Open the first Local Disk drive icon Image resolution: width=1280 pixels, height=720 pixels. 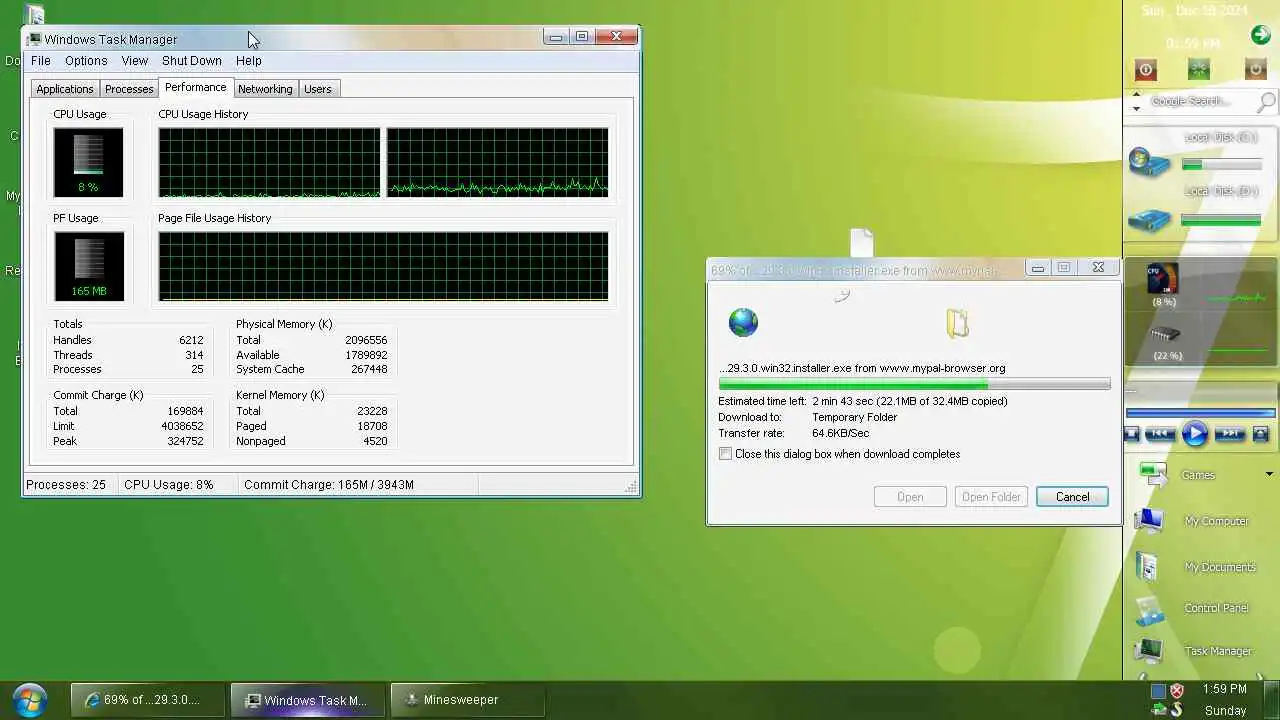(1150, 162)
